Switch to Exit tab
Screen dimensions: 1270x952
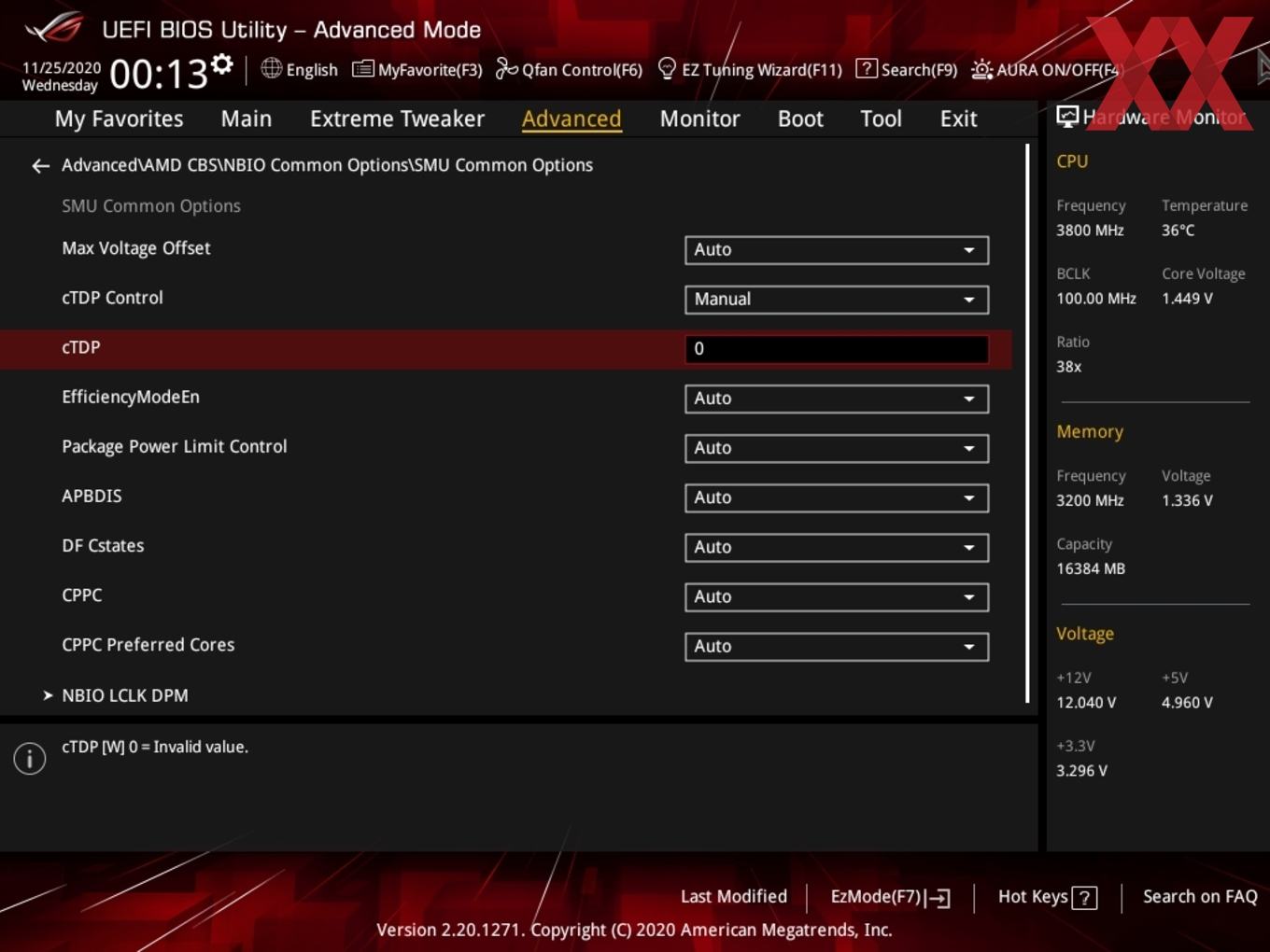[958, 119]
